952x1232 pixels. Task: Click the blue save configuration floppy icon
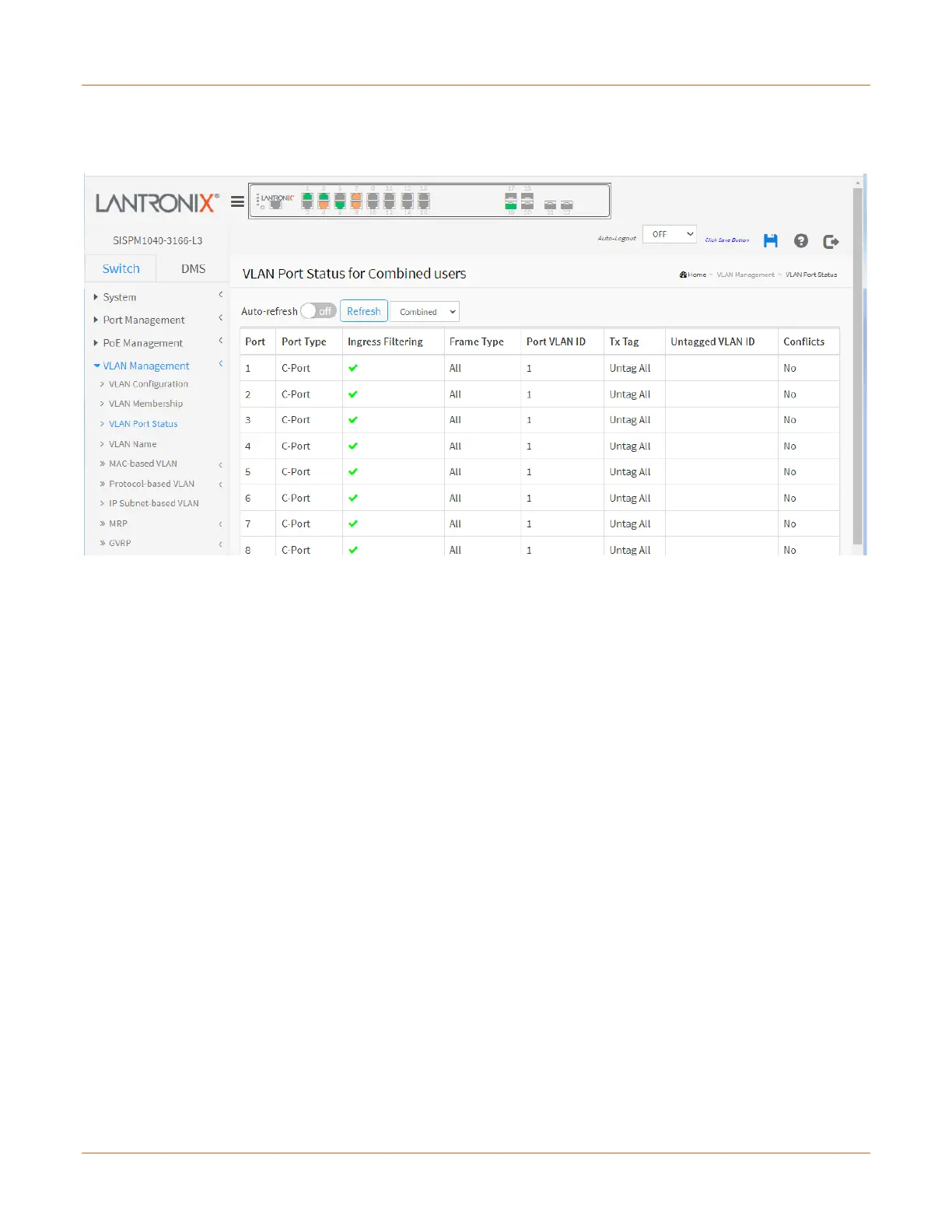pos(770,241)
